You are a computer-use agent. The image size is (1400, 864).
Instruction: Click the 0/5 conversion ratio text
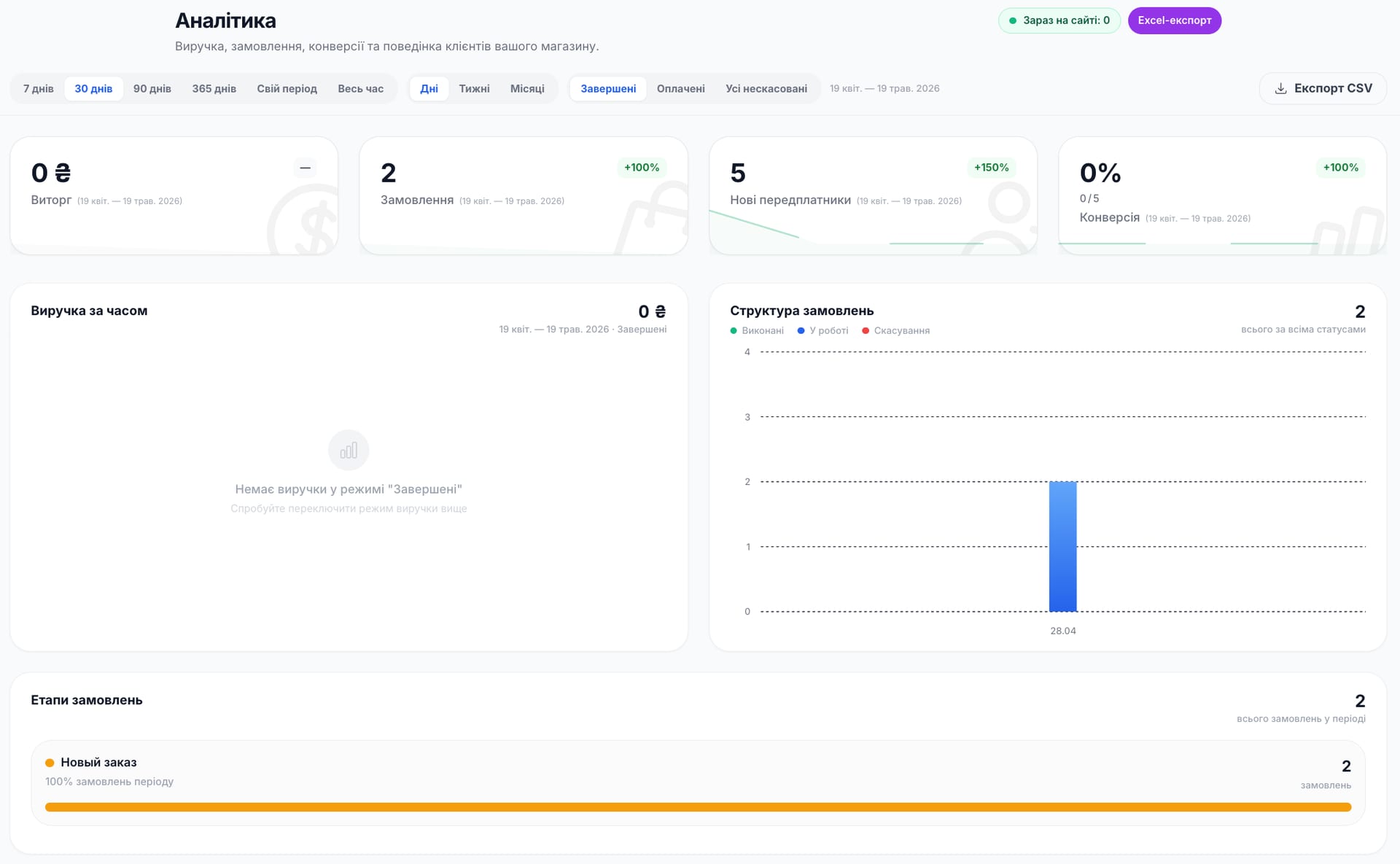[x=1089, y=198]
